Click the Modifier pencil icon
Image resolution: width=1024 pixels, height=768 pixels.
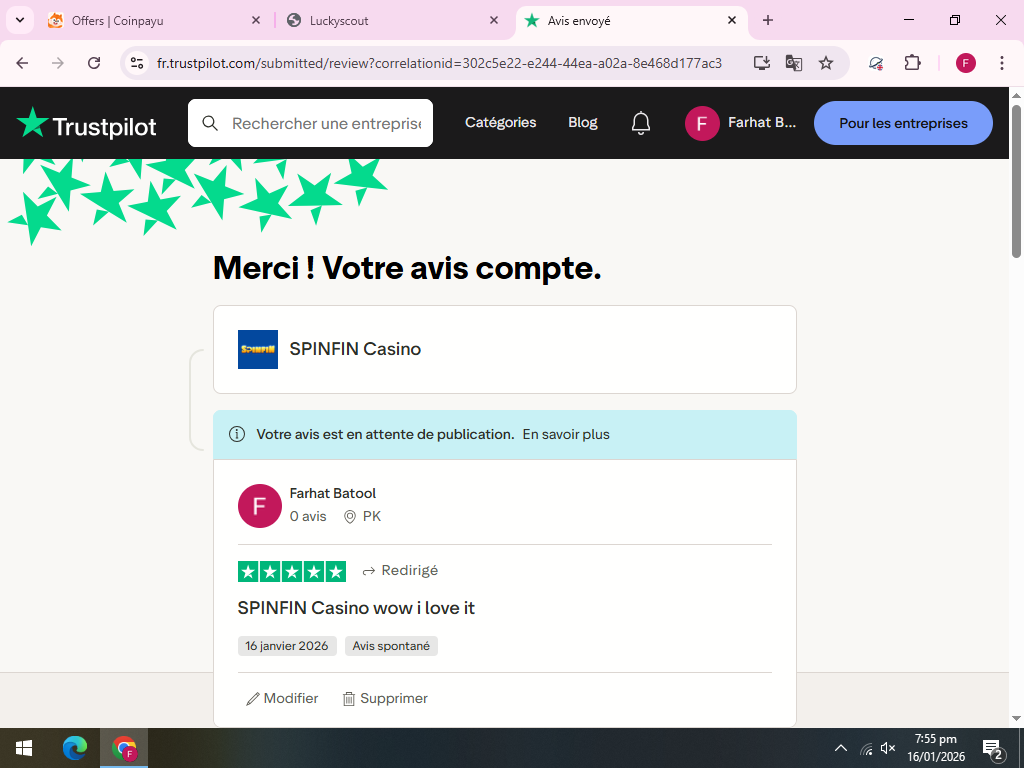pyautogui.click(x=253, y=699)
